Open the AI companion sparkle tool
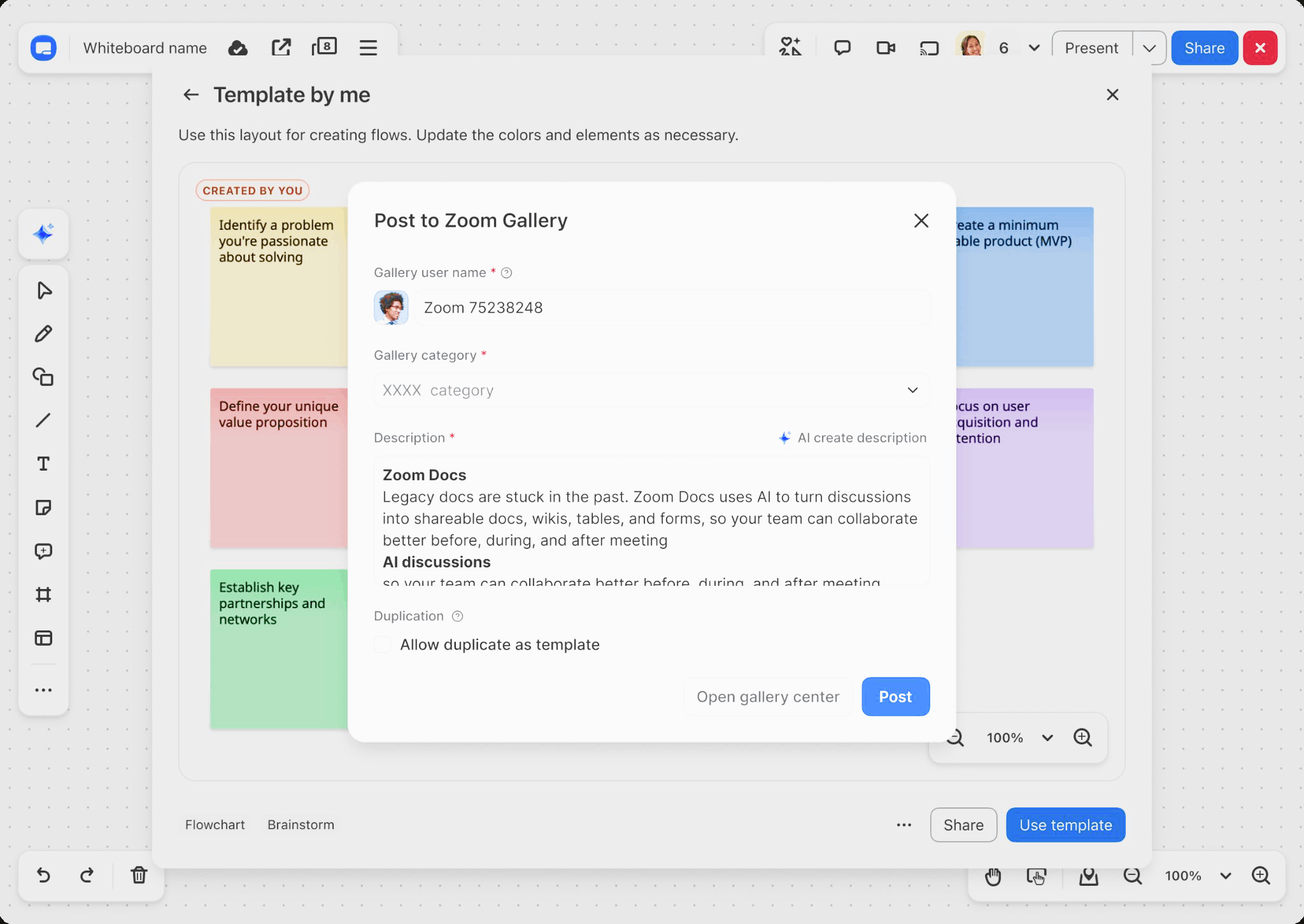Image resolution: width=1304 pixels, height=924 pixels. (43, 234)
